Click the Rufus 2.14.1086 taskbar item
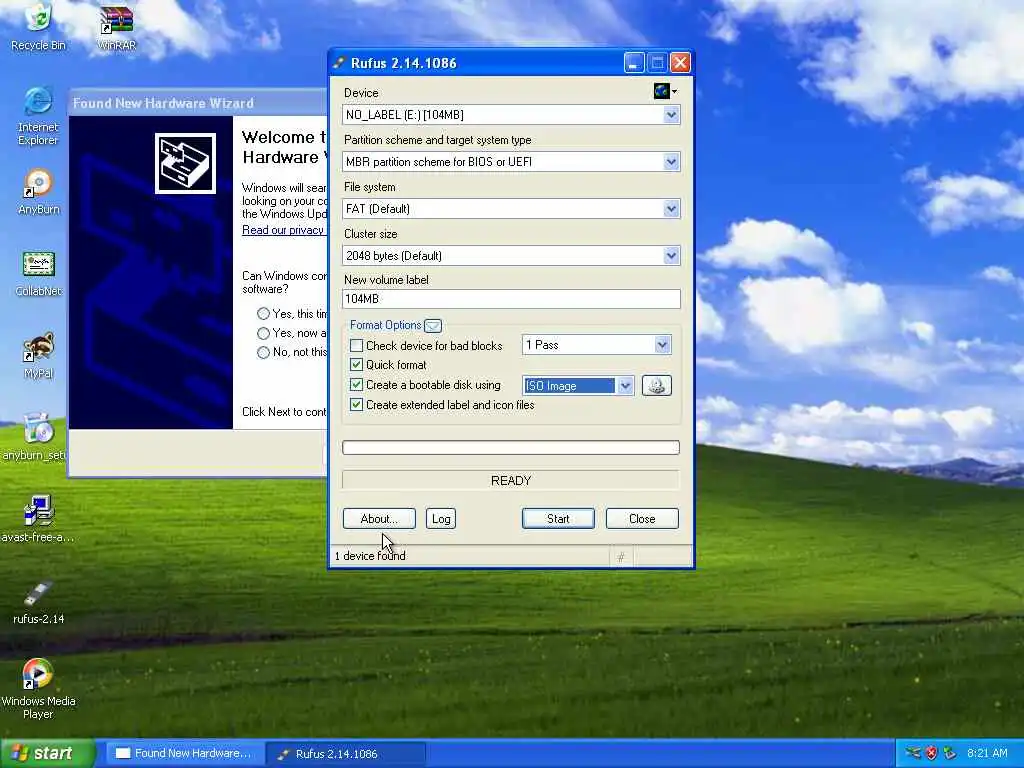The height and width of the screenshot is (768, 1024). 345,754
